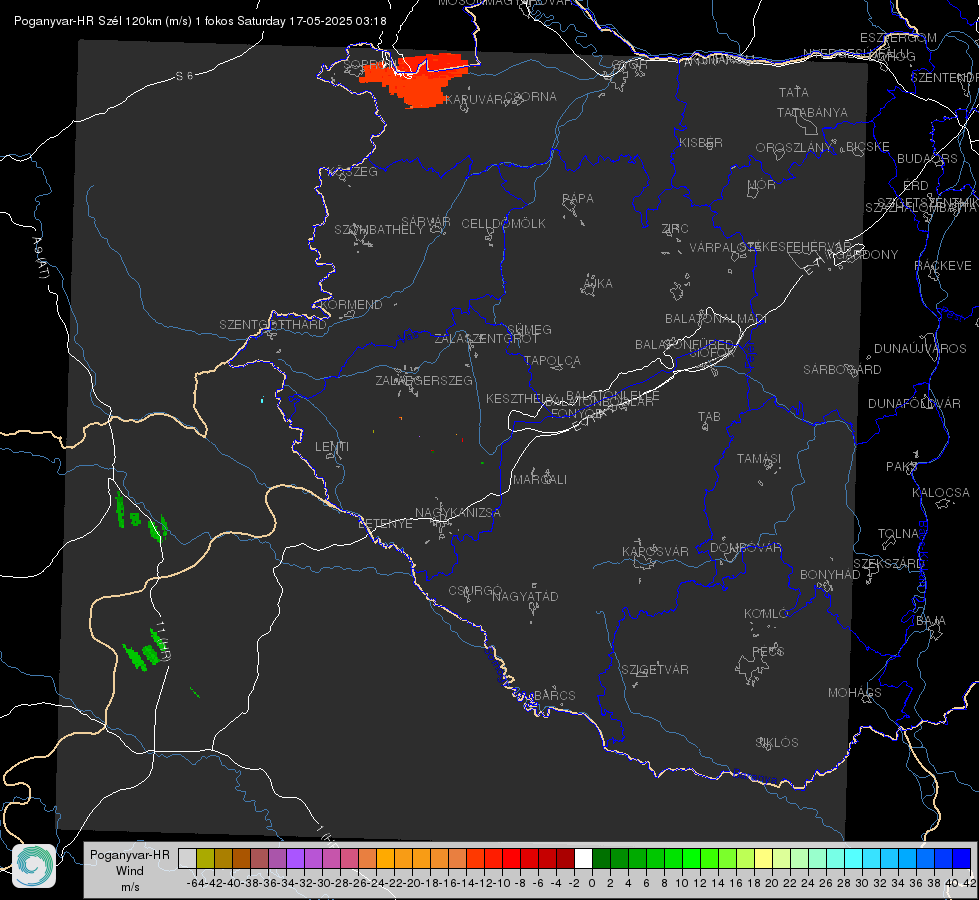Click the ZALAEGERSZEG label

coord(424,380)
